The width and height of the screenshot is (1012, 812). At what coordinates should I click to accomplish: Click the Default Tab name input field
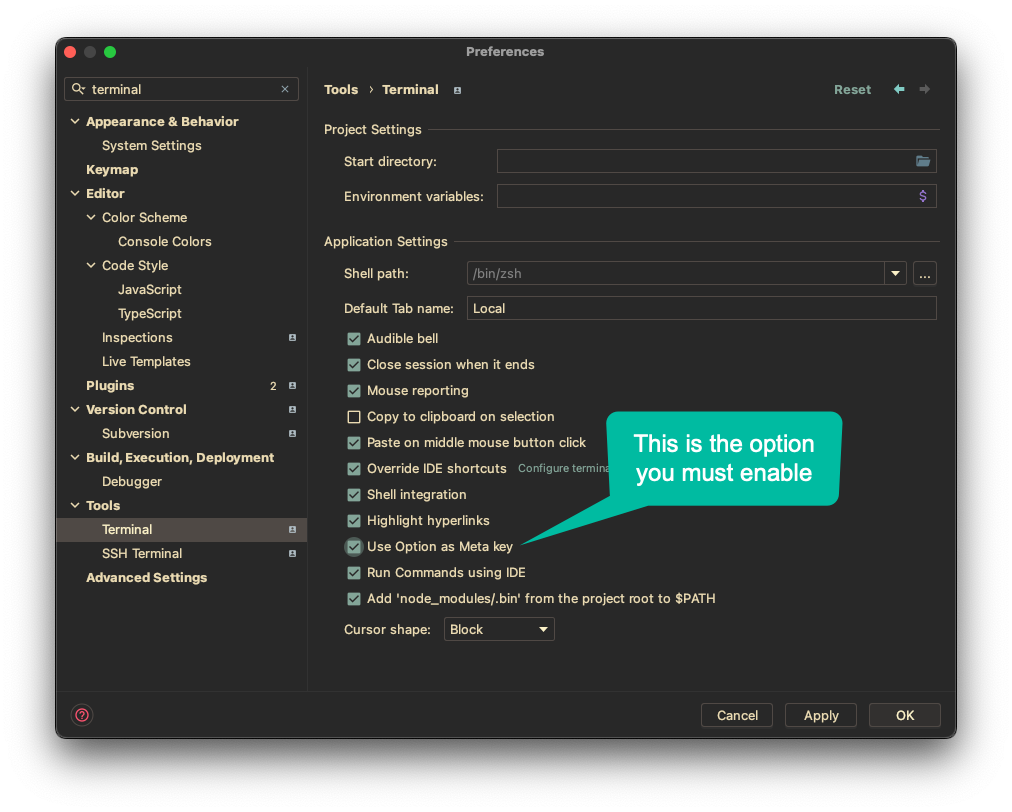coord(702,309)
